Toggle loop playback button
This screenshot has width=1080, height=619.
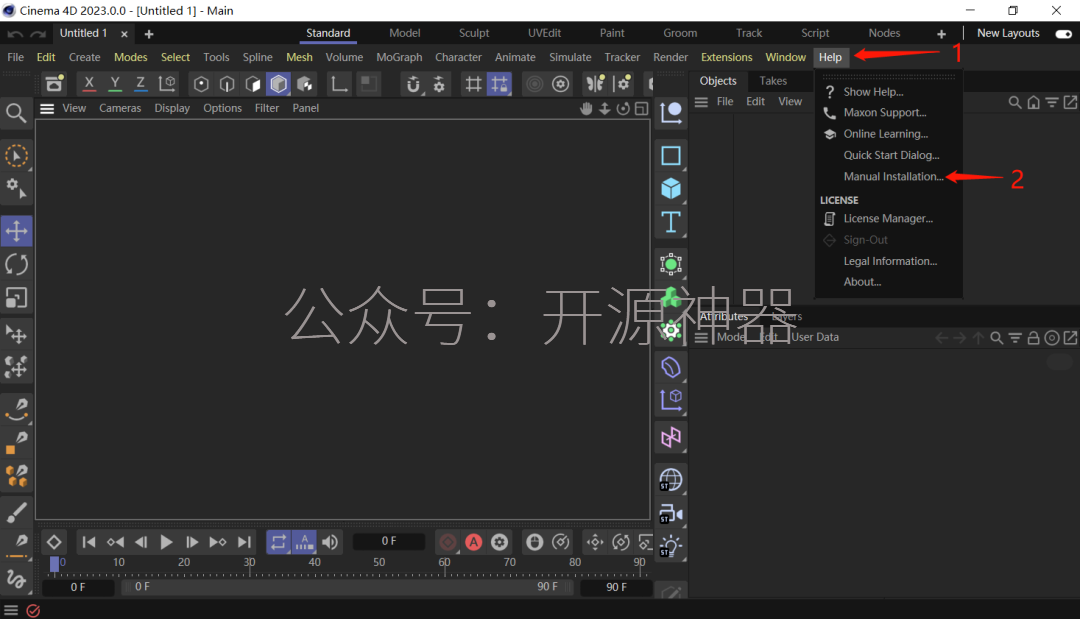point(278,542)
